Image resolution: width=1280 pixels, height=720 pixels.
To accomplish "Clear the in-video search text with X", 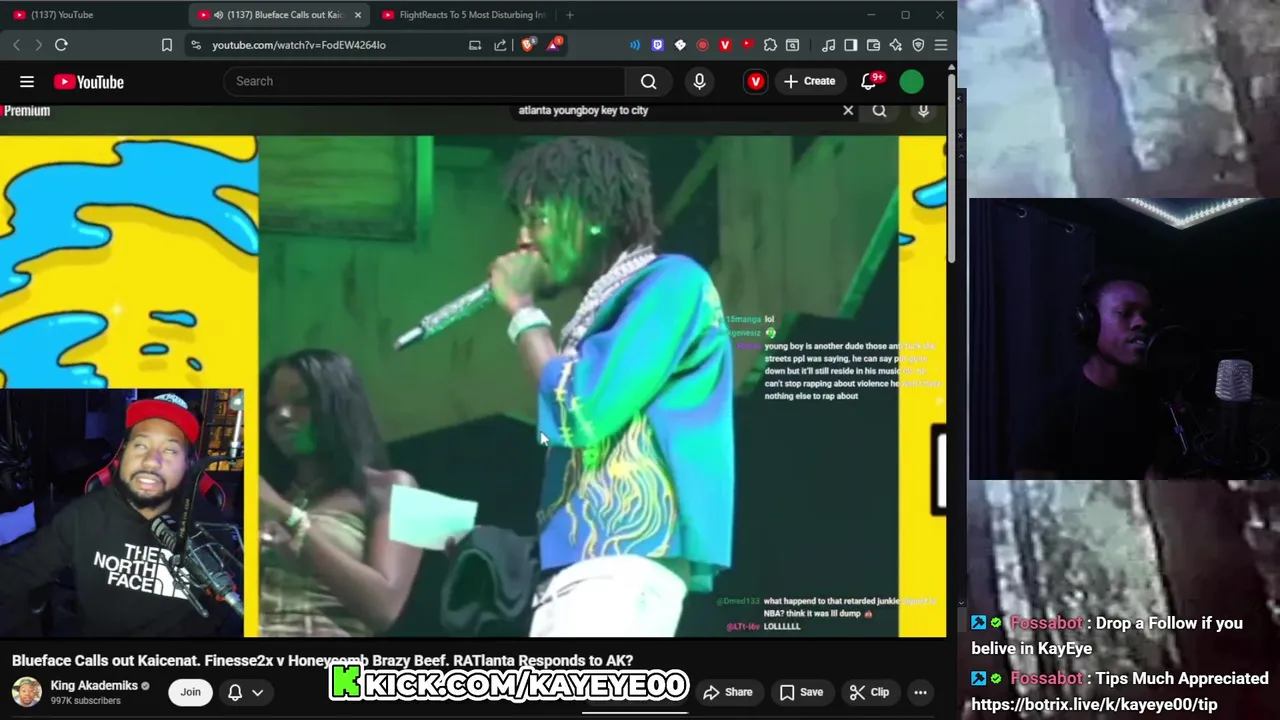I will pos(848,111).
